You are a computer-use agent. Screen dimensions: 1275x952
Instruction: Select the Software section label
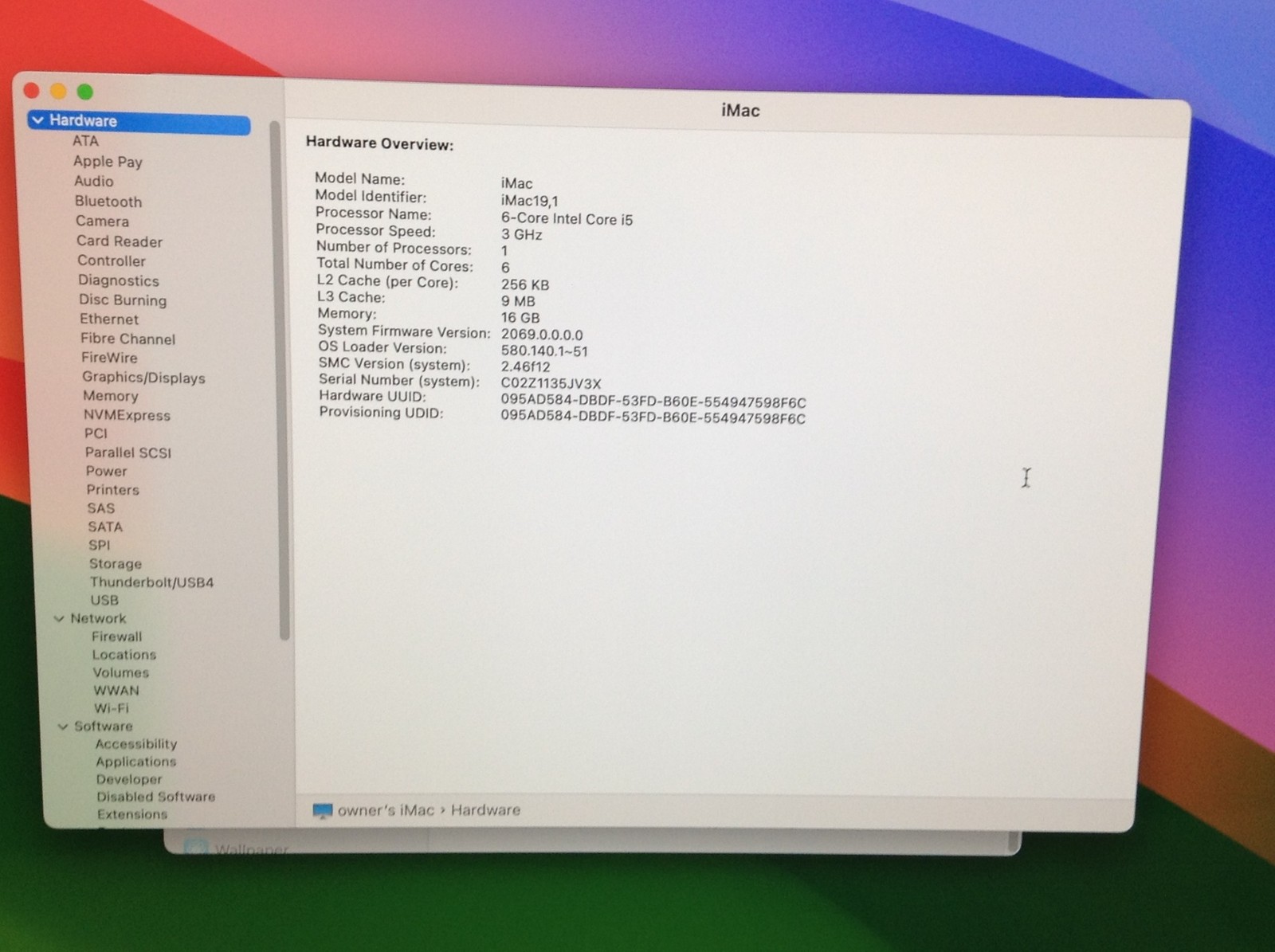click(104, 727)
